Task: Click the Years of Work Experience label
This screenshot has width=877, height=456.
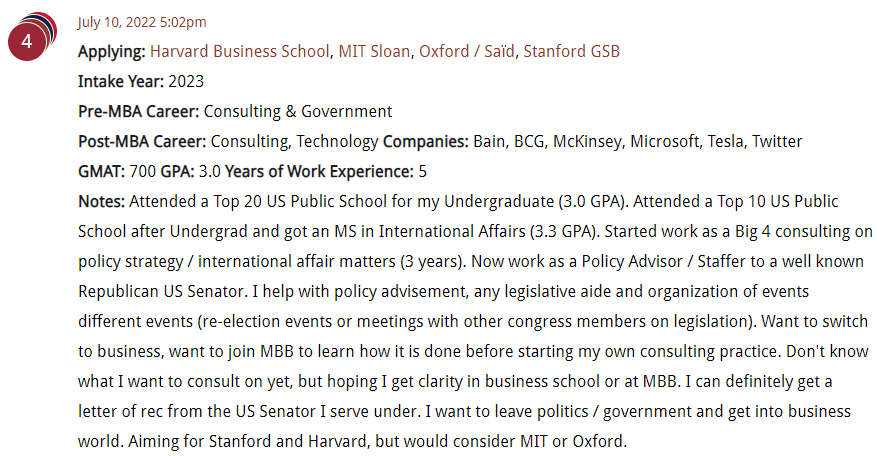Action: (319, 171)
